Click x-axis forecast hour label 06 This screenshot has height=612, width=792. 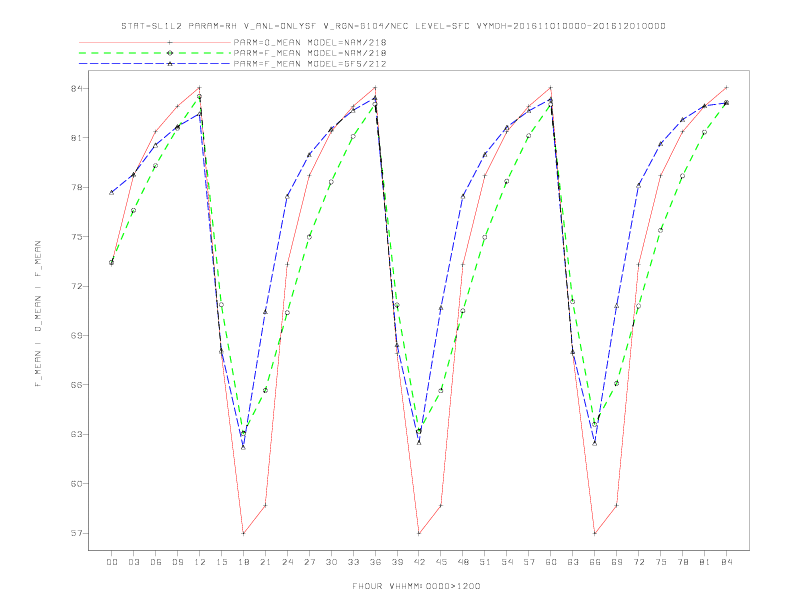[156, 562]
